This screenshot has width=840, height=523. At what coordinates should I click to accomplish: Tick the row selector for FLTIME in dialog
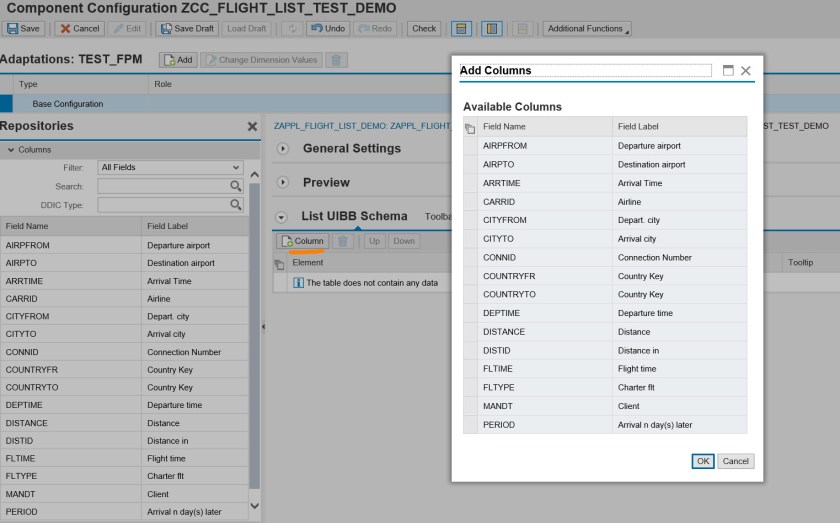click(x=470, y=369)
